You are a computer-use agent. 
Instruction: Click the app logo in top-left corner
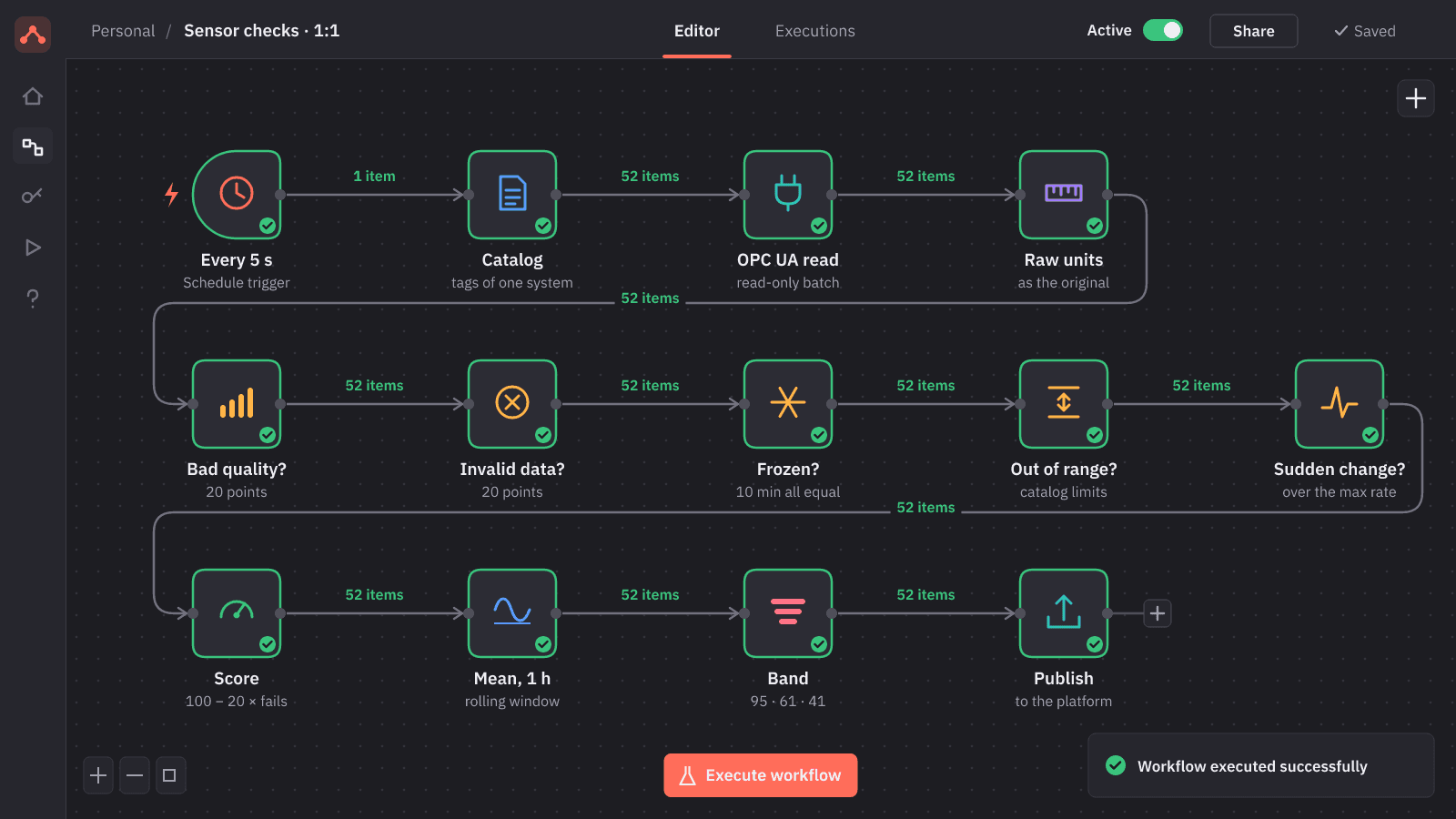click(x=33, y=35)
